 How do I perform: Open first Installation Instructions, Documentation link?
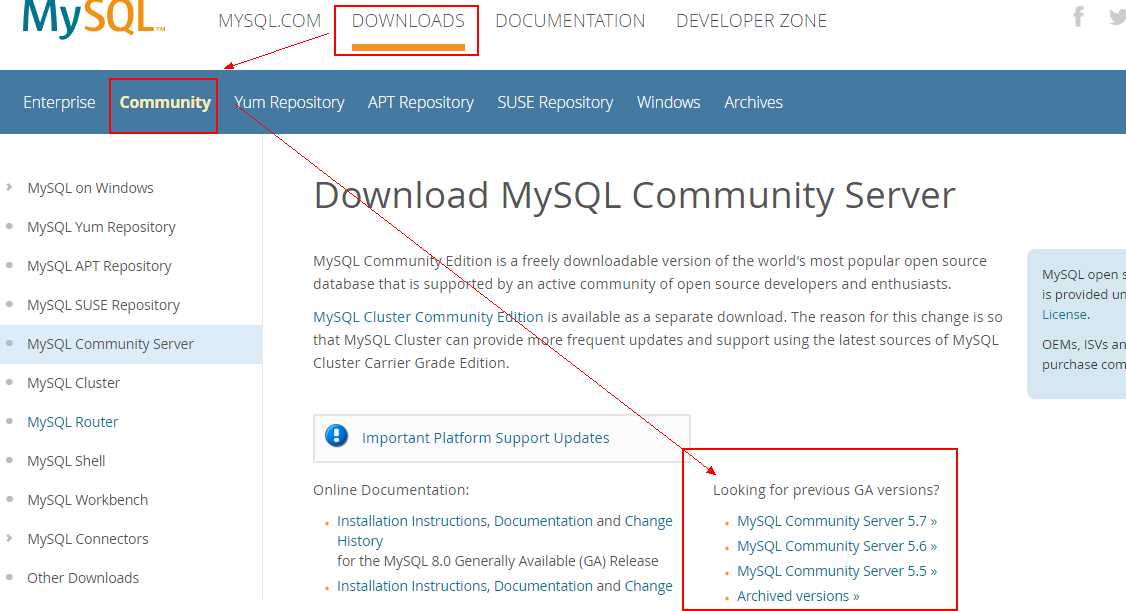[x=465, y=521]
